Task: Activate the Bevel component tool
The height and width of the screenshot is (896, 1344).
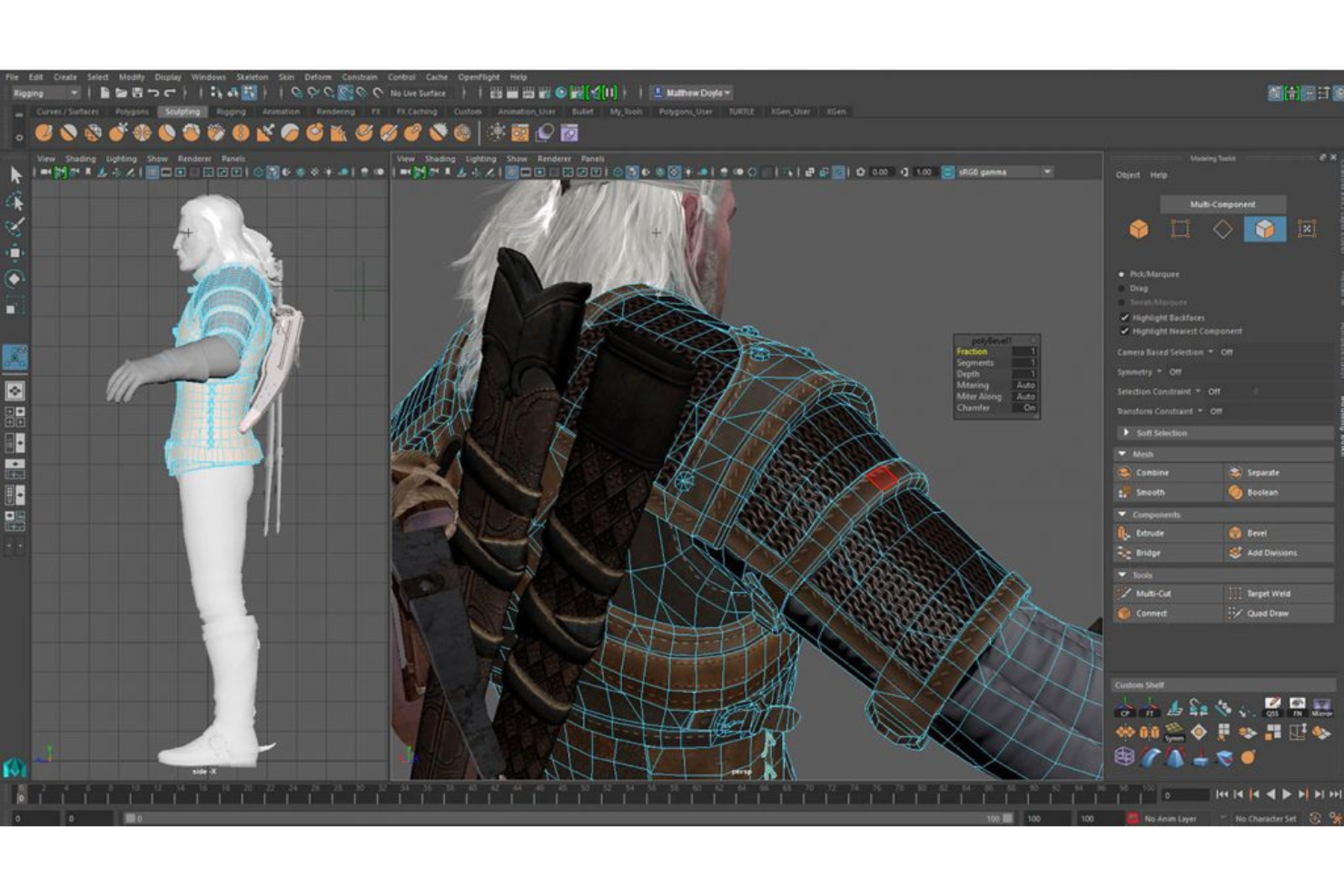Action: point(1279,534)
